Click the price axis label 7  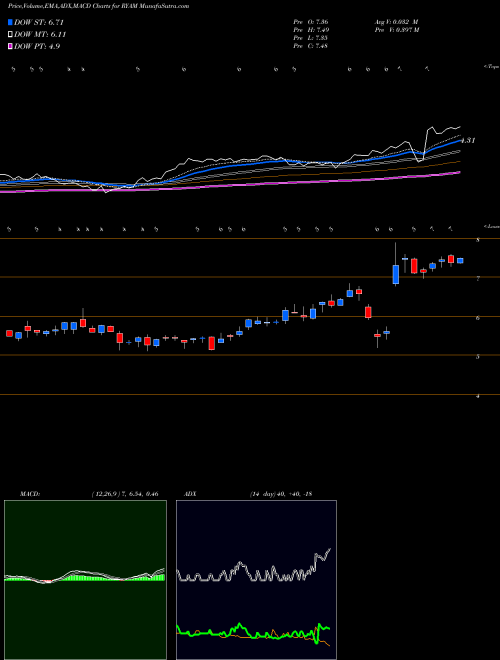pos(478,279)
